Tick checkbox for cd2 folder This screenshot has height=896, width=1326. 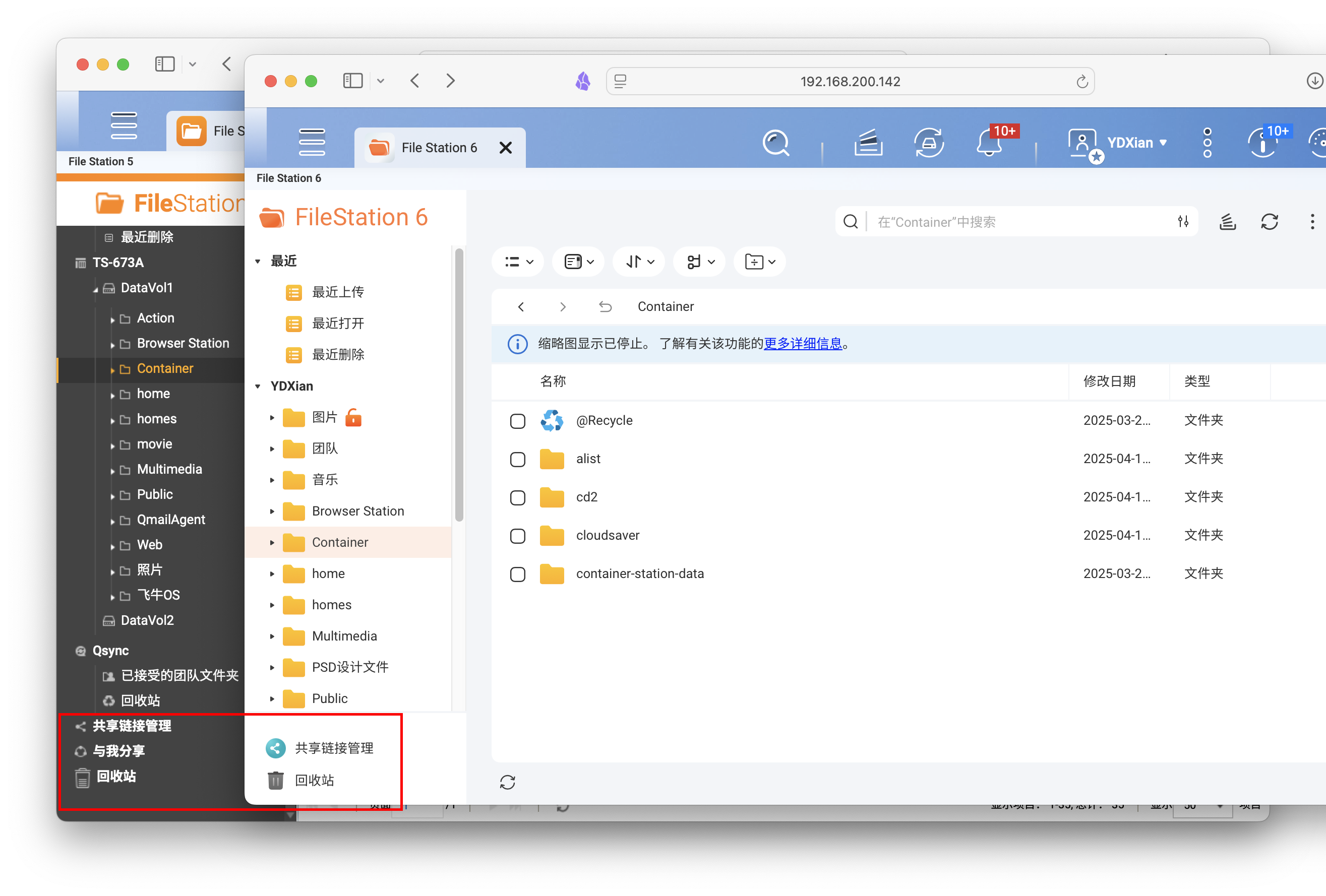coord(517,497)
